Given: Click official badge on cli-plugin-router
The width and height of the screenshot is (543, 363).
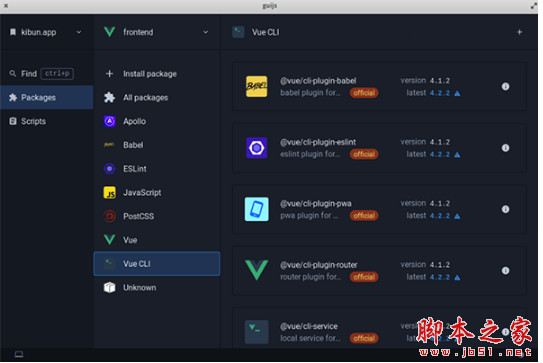Looking at the screenshot, I should (364, 277).
